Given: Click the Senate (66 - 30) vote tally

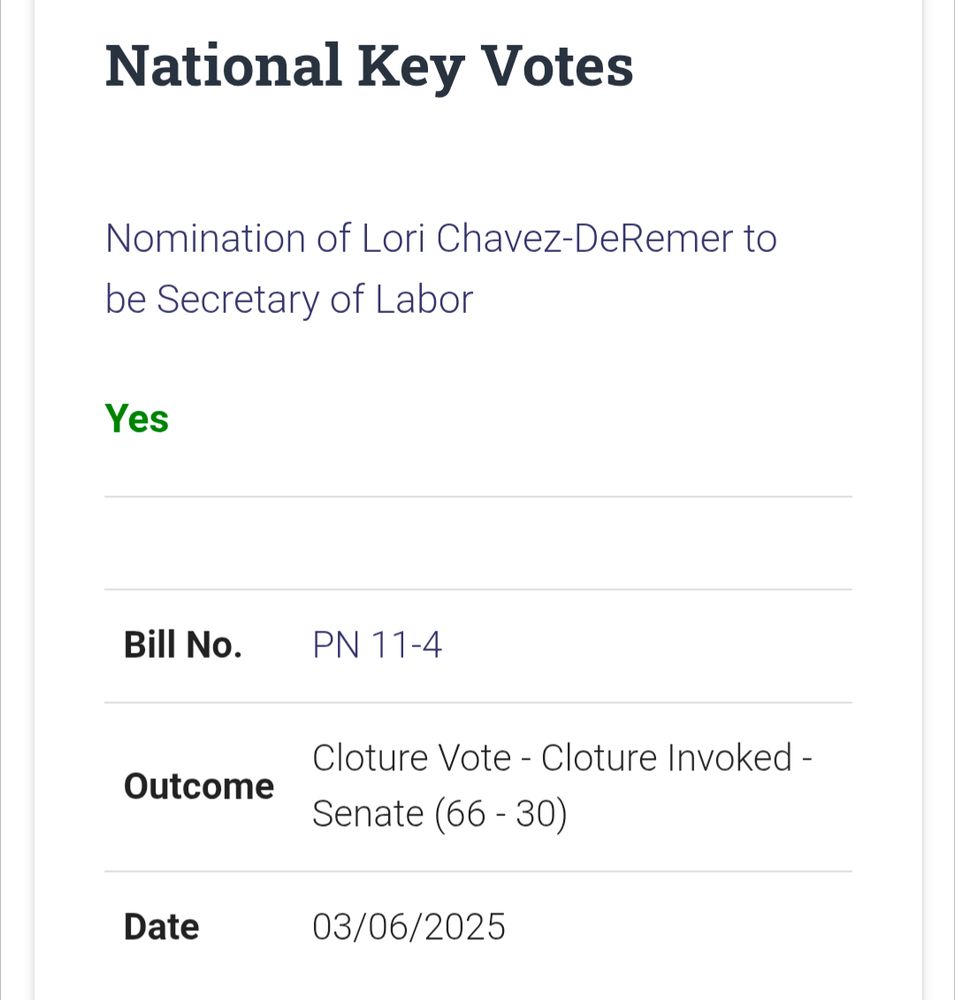Looking at the screenshot, I should (x=440, y=814).
